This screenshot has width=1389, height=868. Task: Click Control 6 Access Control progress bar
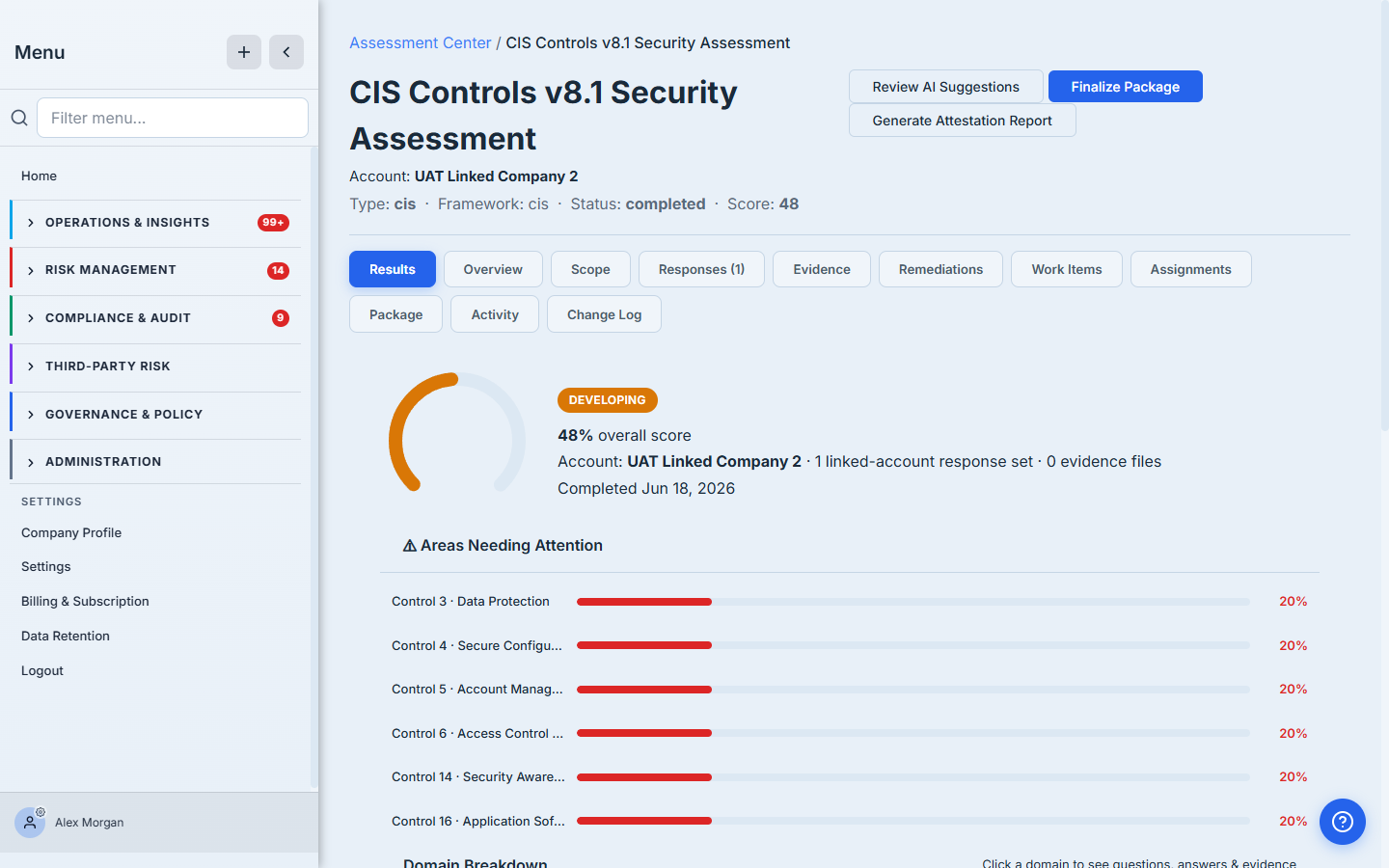[912, 733]
